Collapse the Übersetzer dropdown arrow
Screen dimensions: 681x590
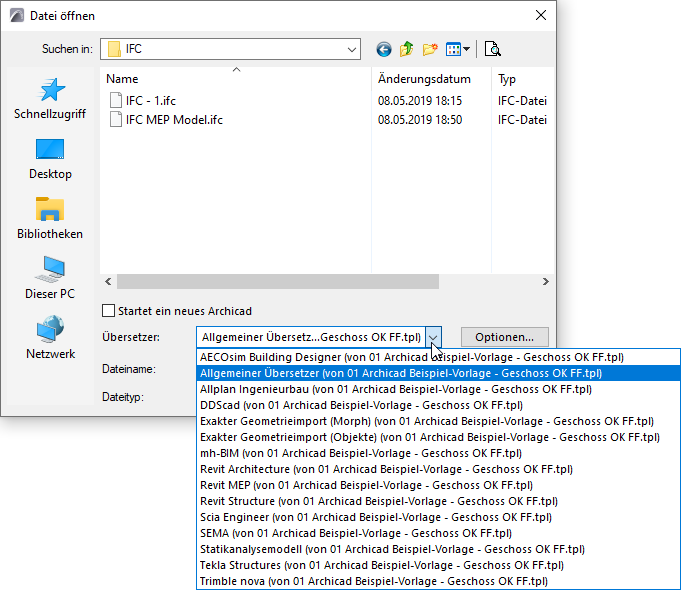click(433, 337)
